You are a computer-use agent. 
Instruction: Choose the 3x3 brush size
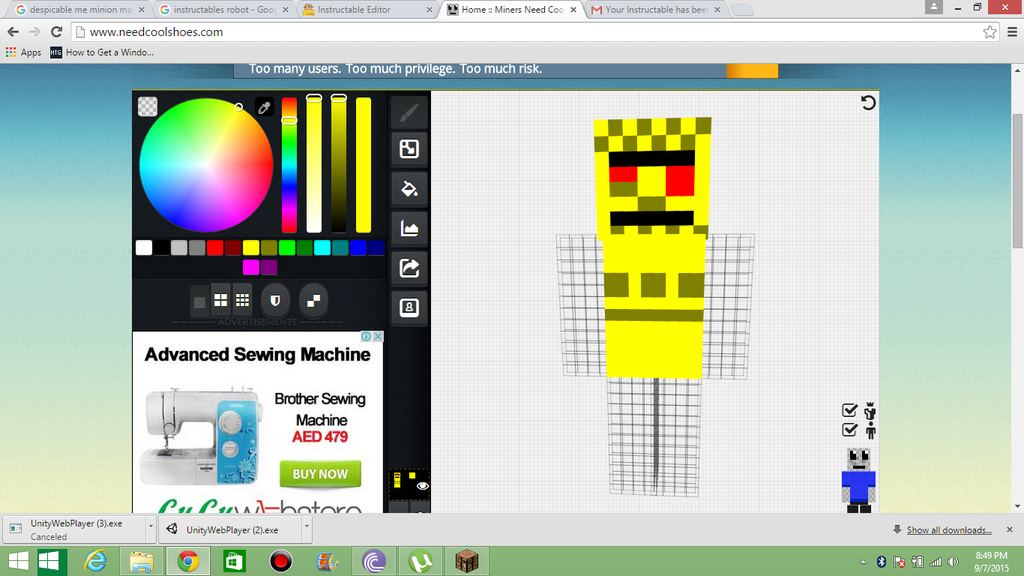pos(242,300)
